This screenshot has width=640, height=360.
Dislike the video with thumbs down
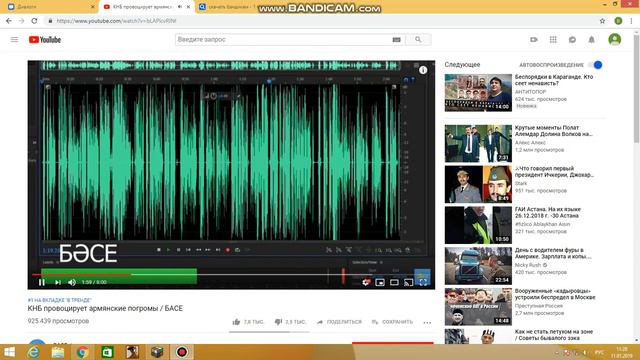coord(290,322)
